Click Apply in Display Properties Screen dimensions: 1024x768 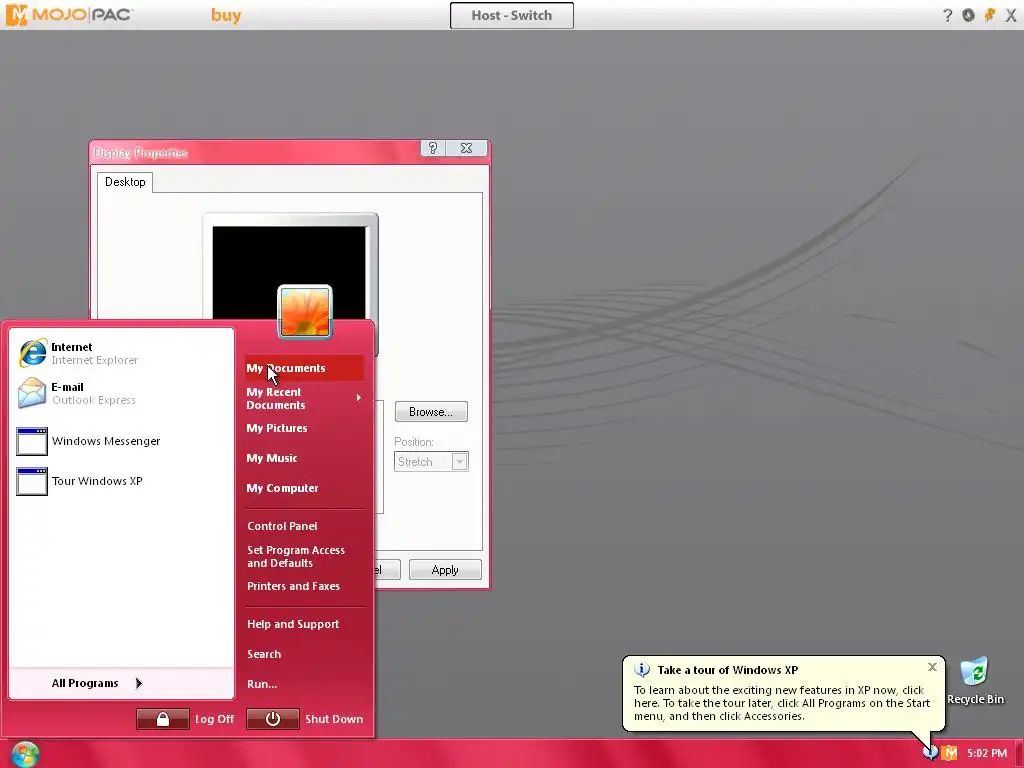click(445, 570)
